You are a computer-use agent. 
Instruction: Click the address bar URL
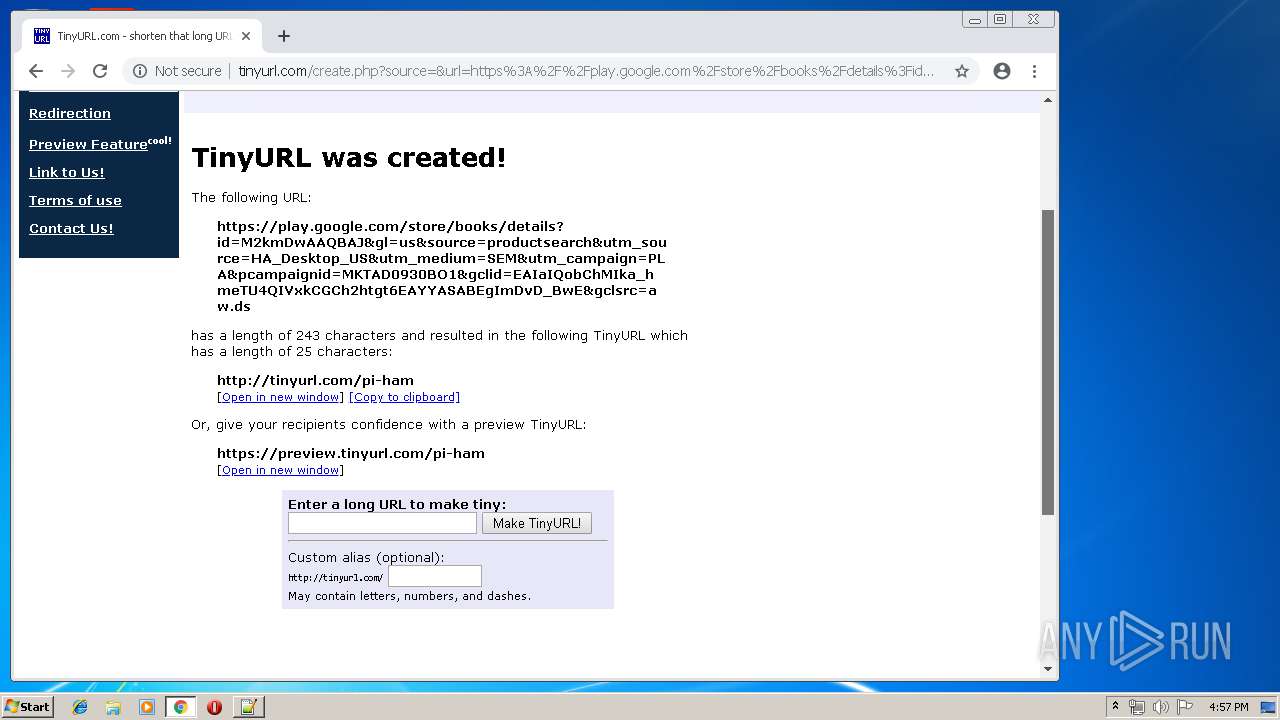[586, 71]
